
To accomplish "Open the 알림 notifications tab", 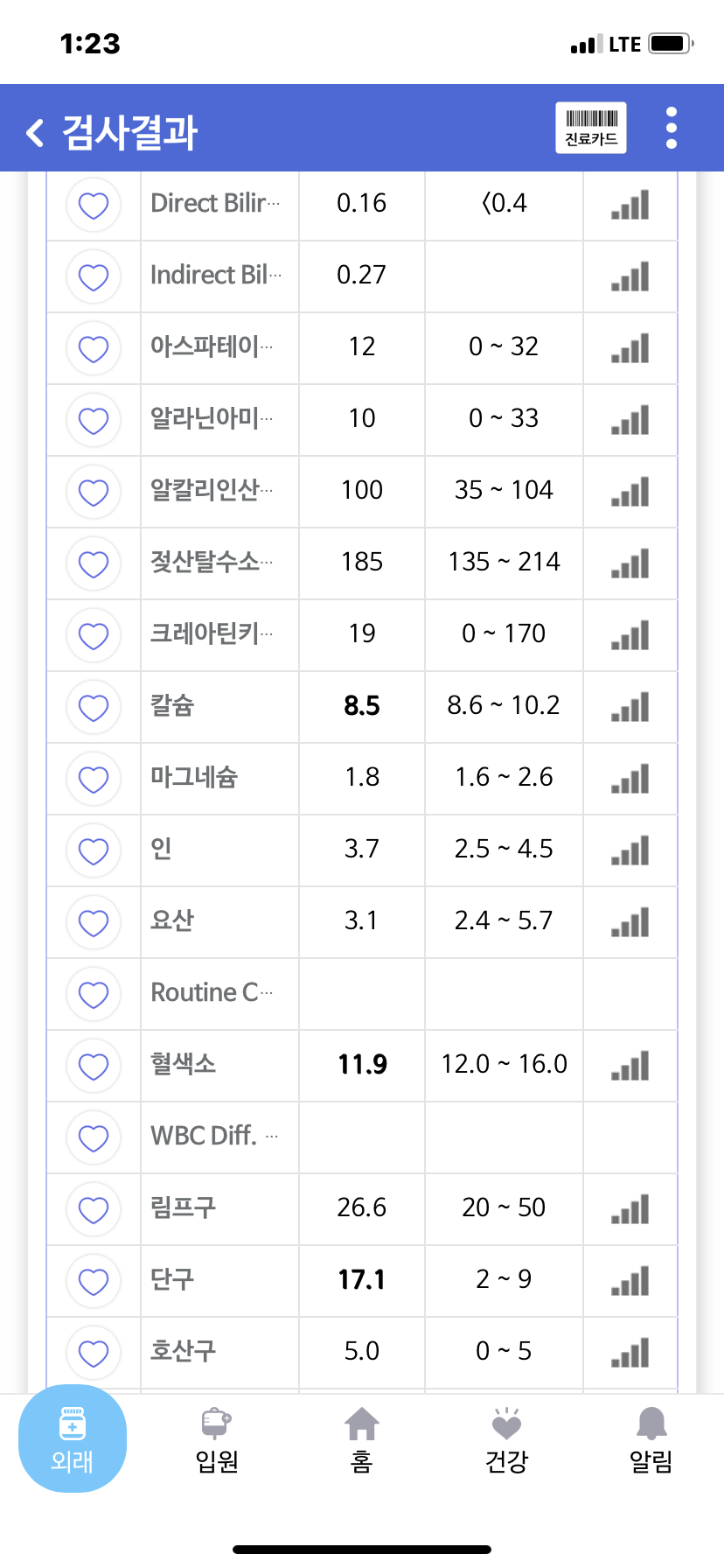I will pos(651,1440).
